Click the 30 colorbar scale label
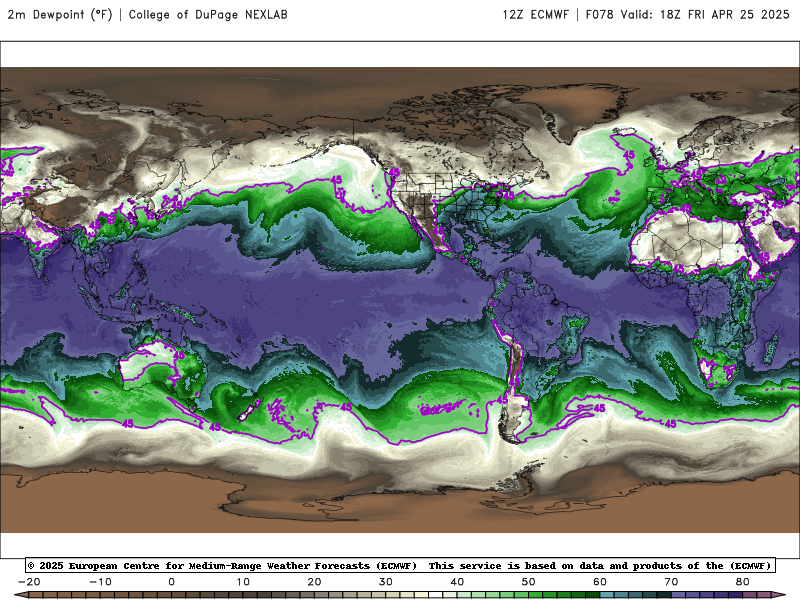 pos(386,582)
